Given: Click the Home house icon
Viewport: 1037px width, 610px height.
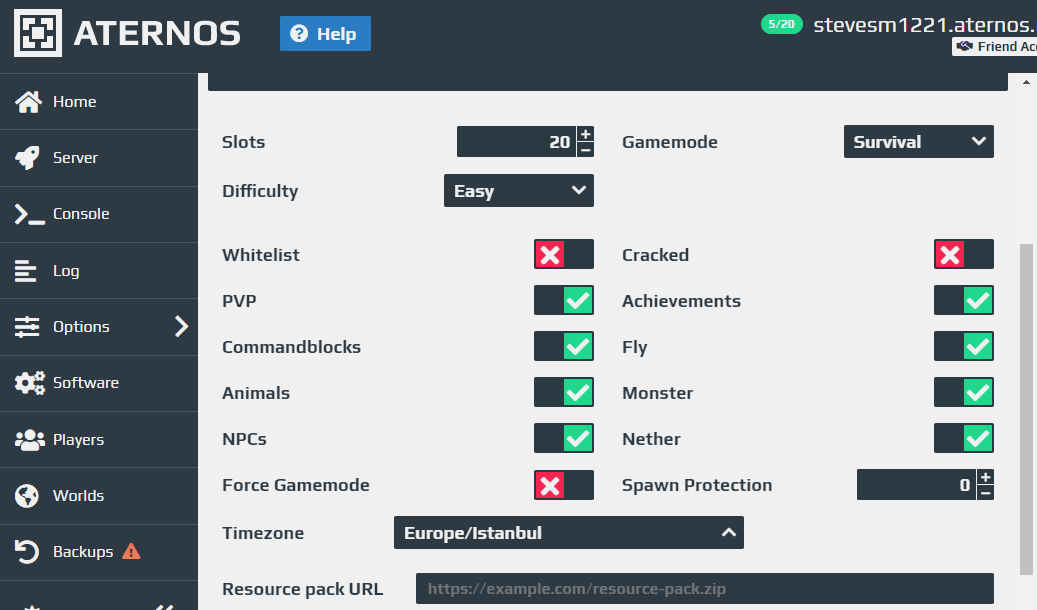Looking at the screenshot, I should 28,102.
